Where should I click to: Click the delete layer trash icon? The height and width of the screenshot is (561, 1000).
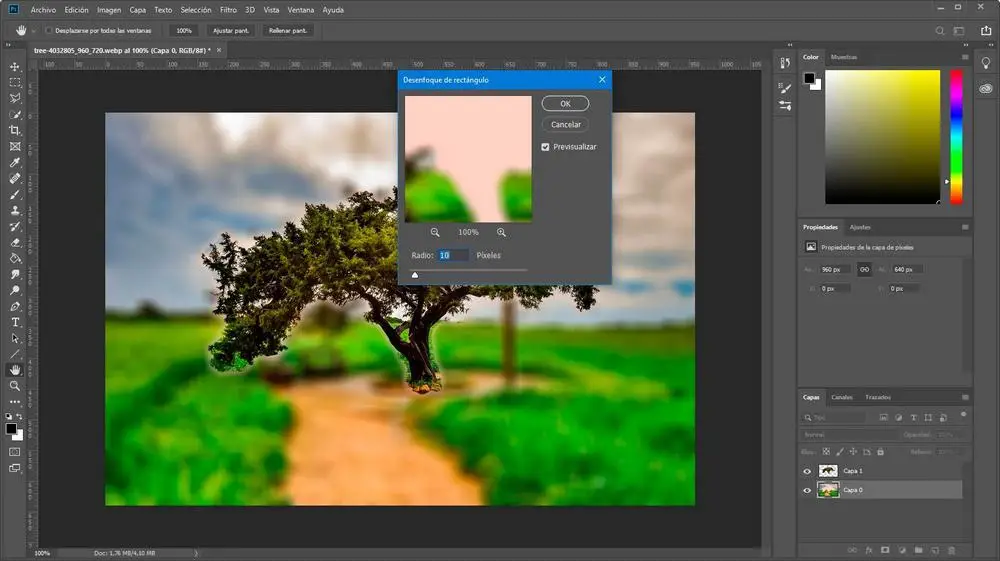(951, 549)
